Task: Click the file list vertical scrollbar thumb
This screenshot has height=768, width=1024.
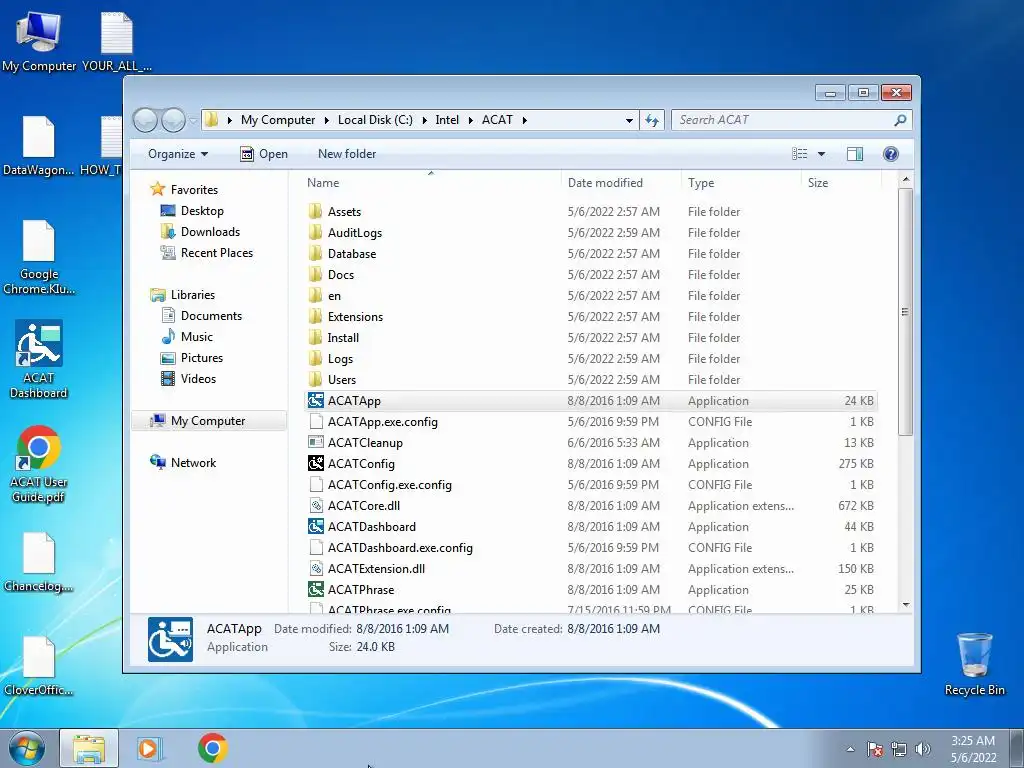Action: [x=905, y=312]
